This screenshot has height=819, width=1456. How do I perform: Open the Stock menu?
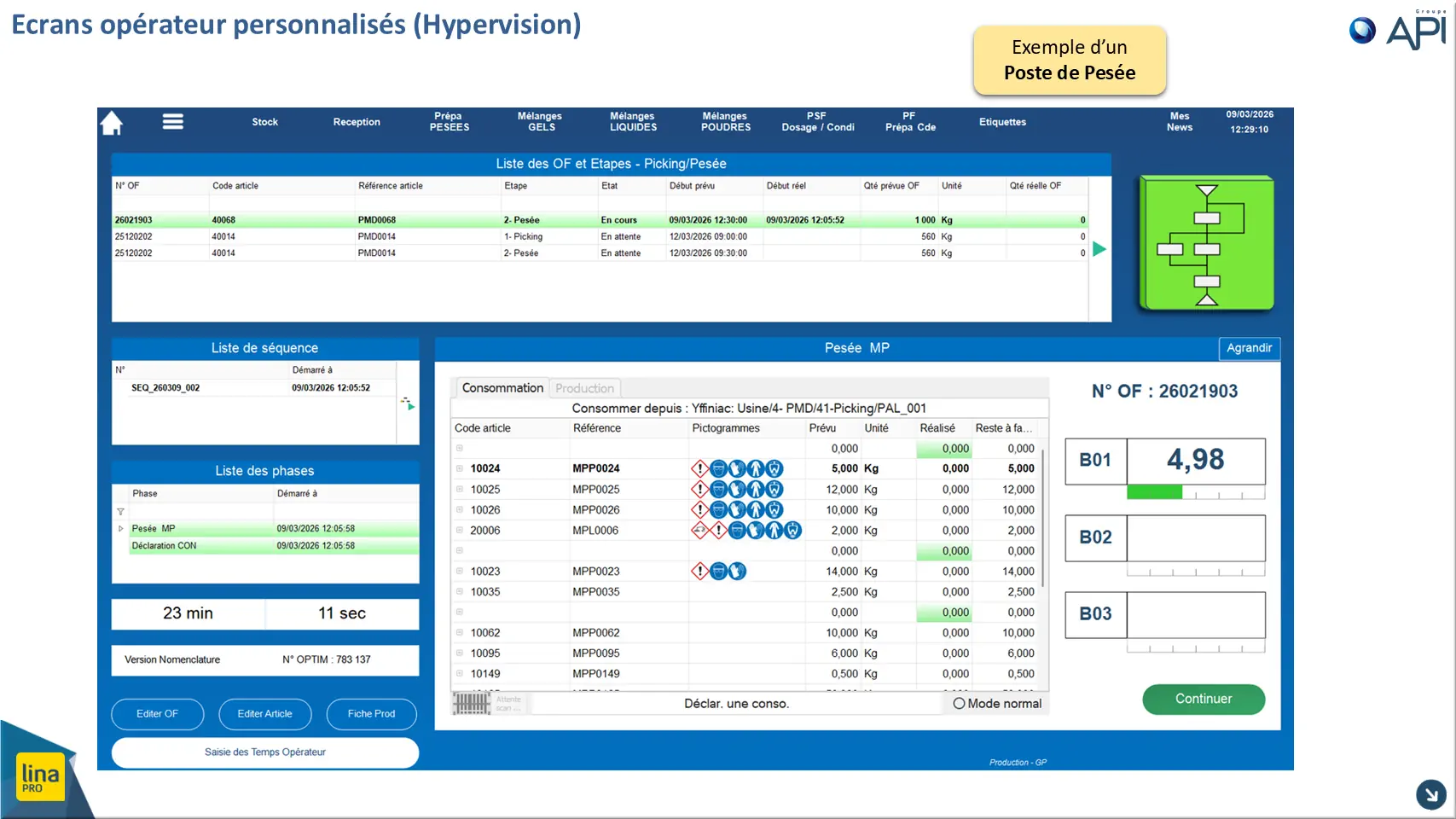(x=265, y=122)
